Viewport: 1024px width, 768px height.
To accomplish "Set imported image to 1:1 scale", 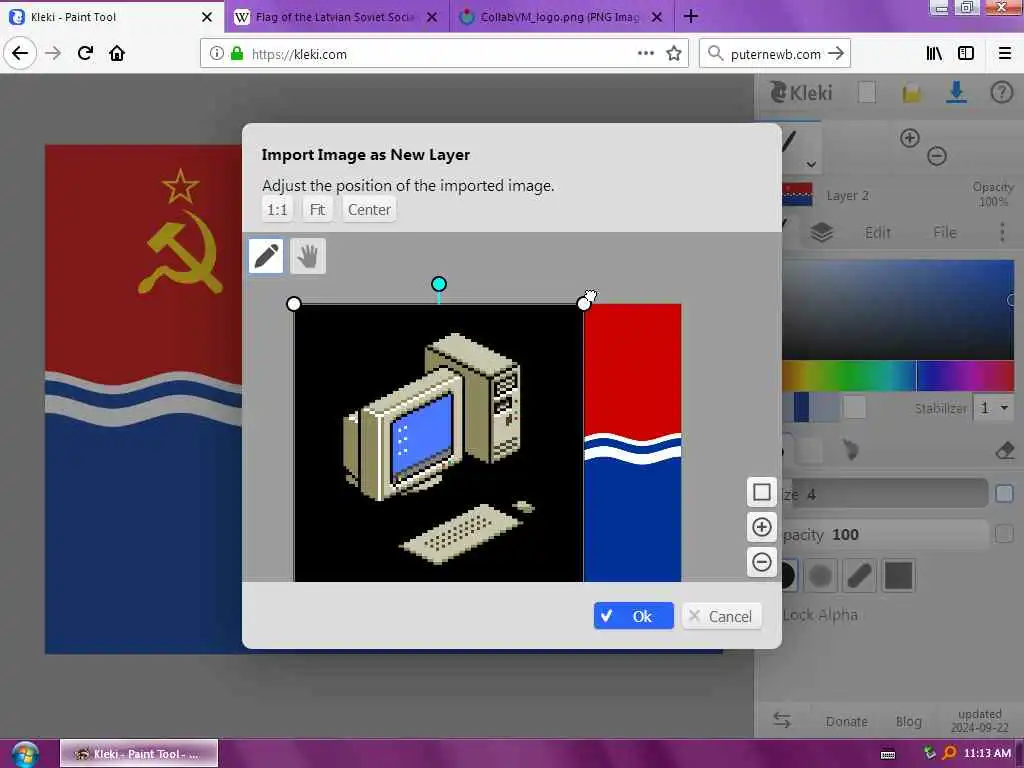I will pyautogui.click(x=277, y=210).
